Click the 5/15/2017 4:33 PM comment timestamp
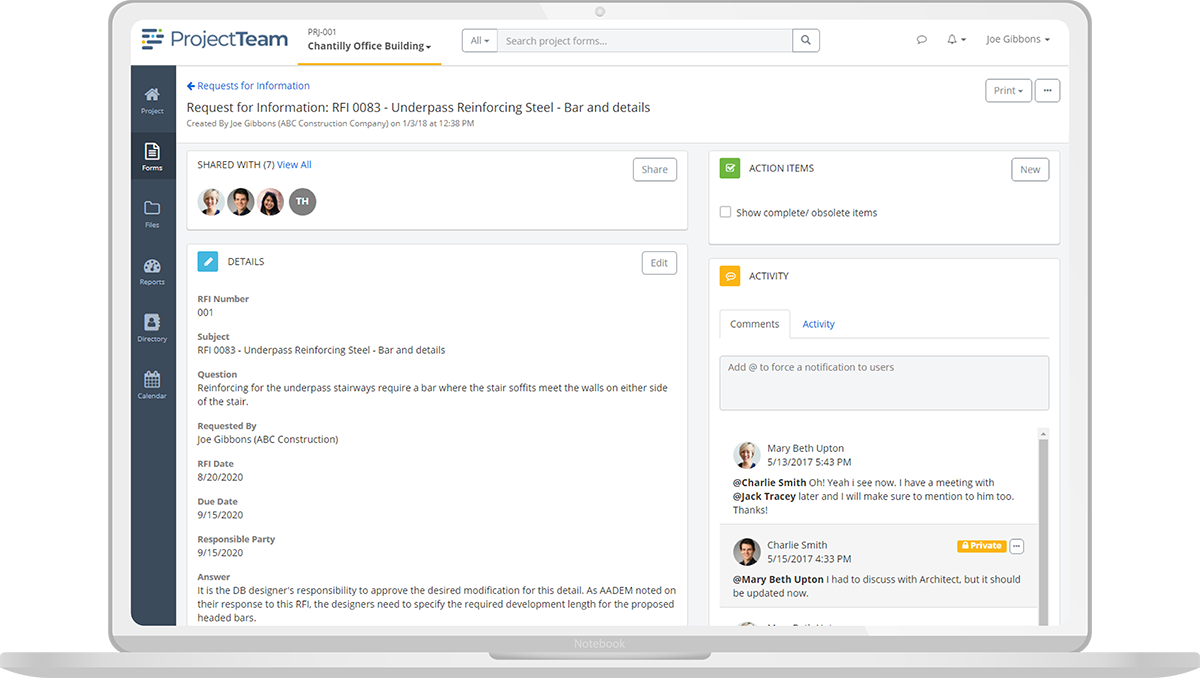 [809, 559]
